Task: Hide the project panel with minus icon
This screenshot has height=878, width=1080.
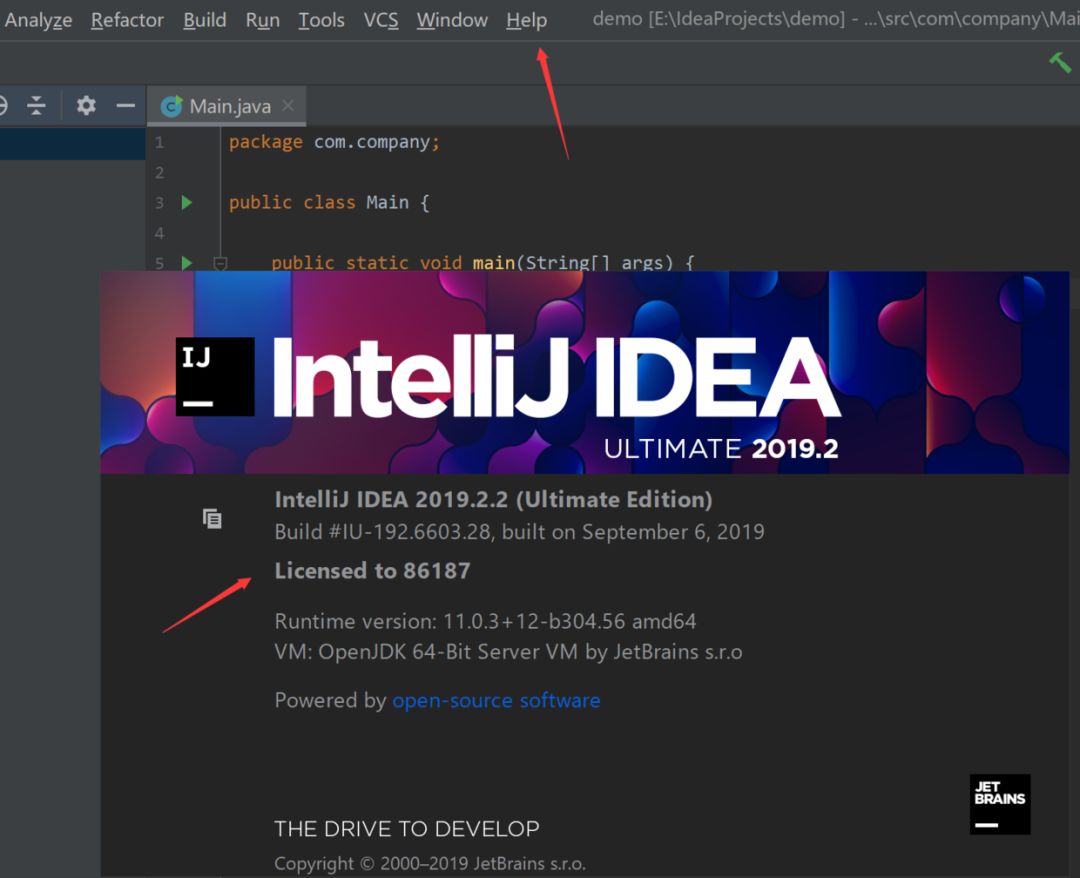Action: point(125,105)
